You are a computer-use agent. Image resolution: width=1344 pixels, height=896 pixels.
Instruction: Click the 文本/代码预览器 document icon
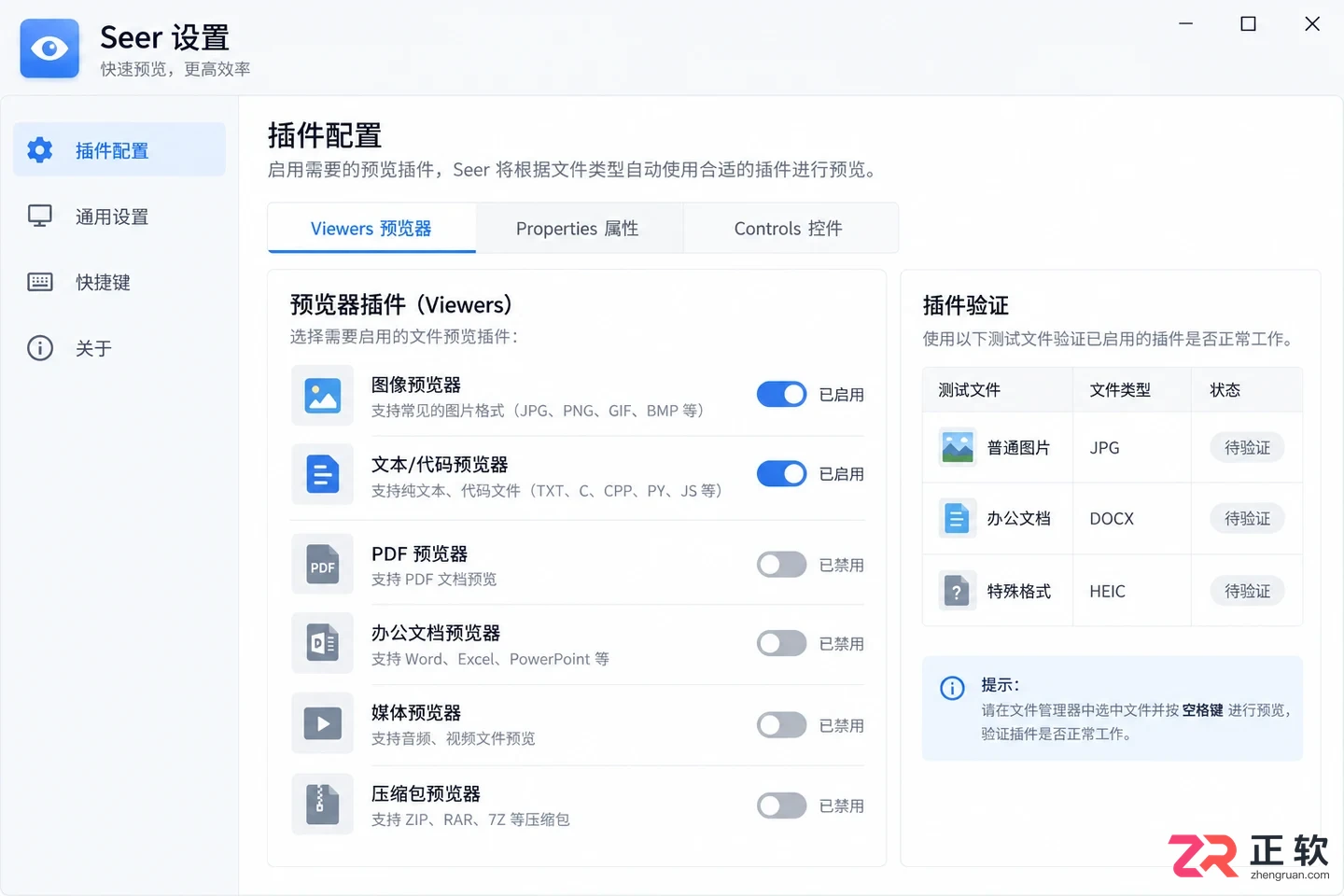tap(323, 474)
